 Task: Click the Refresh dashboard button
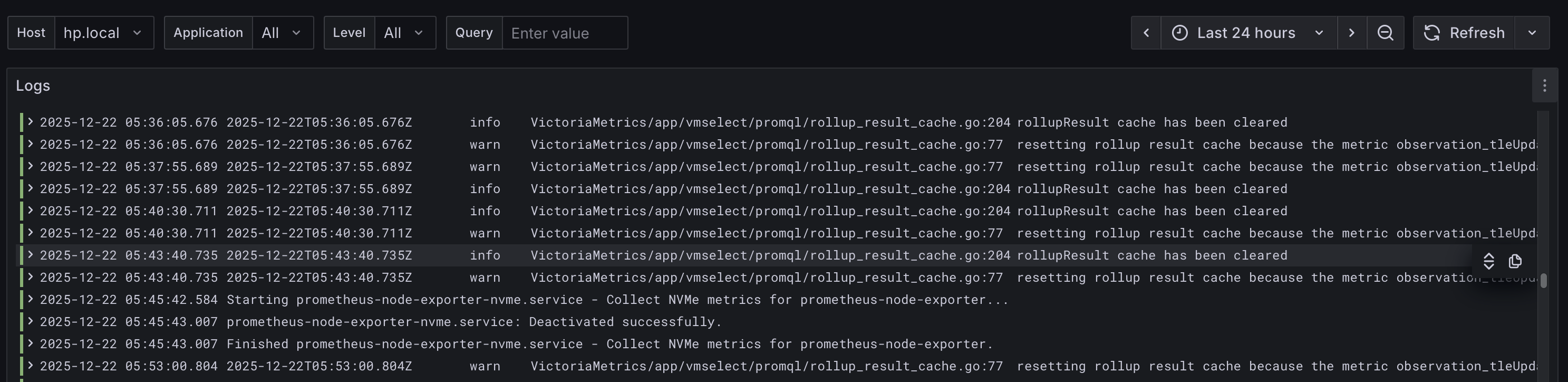1464,33
